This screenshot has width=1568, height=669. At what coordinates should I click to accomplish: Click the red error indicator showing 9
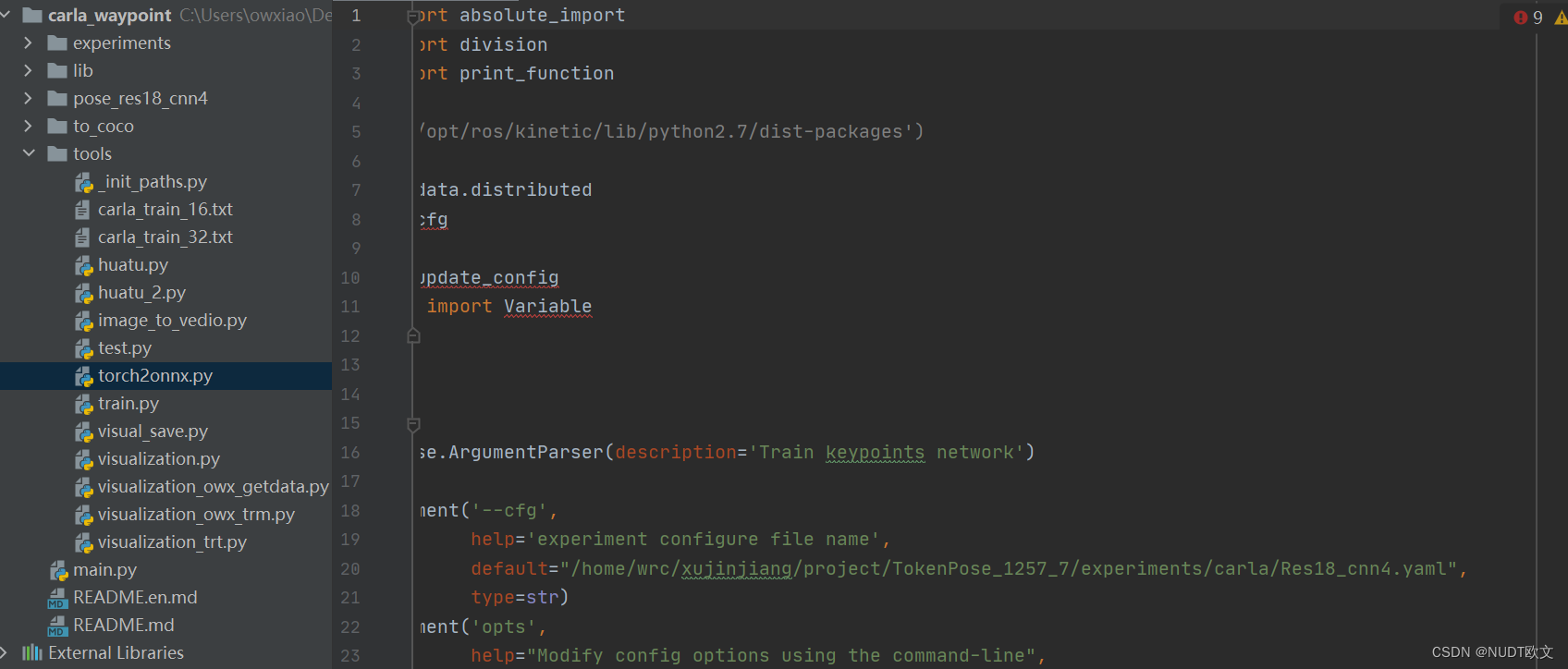point(1528,17)
